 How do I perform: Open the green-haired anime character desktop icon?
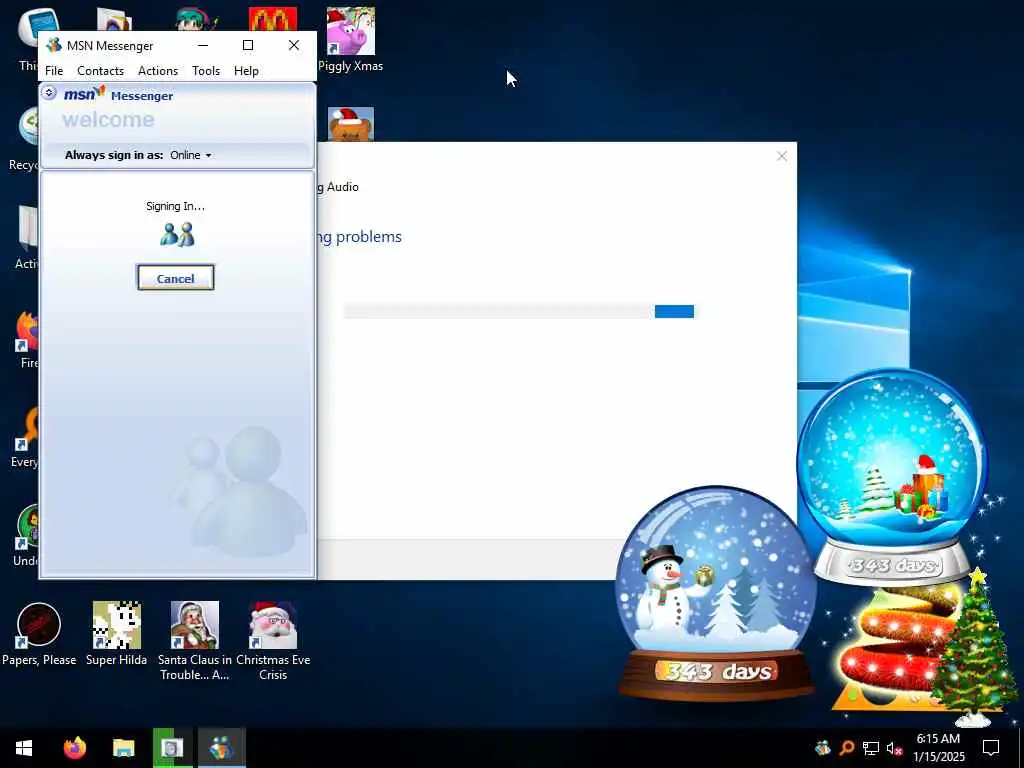click(197, 19)
